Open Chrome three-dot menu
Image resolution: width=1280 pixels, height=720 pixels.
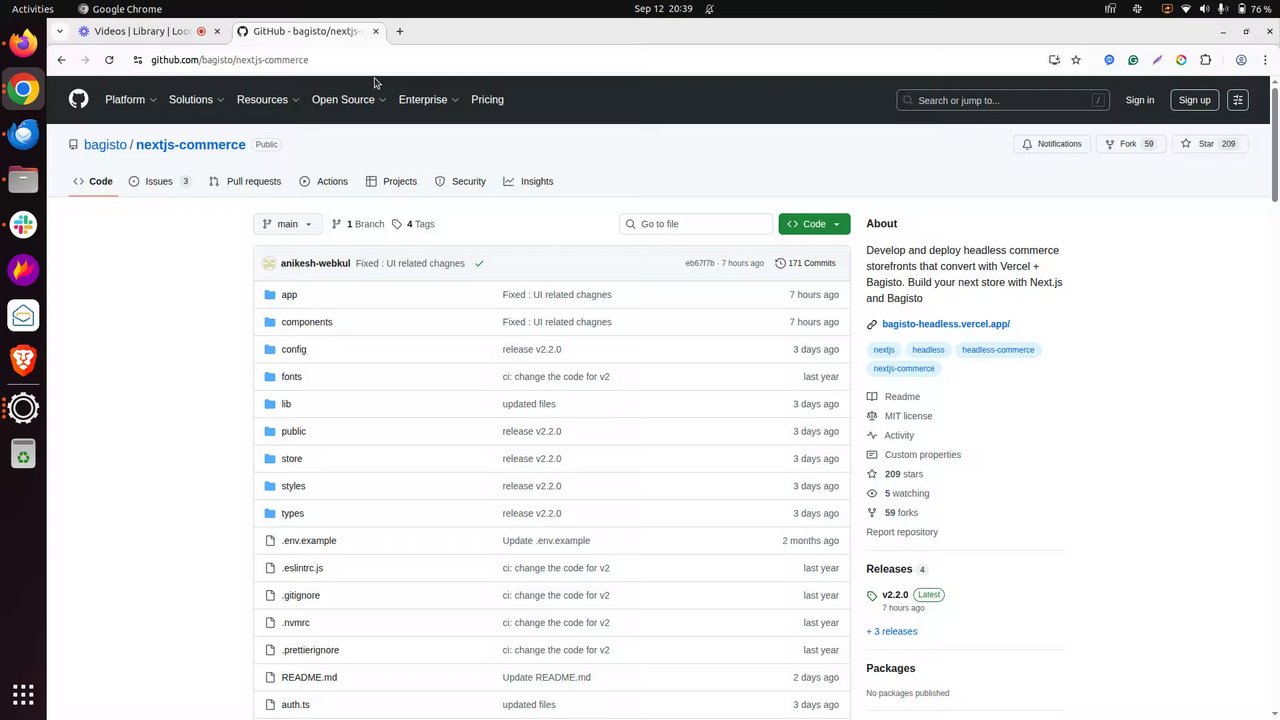coord(1264,60)
